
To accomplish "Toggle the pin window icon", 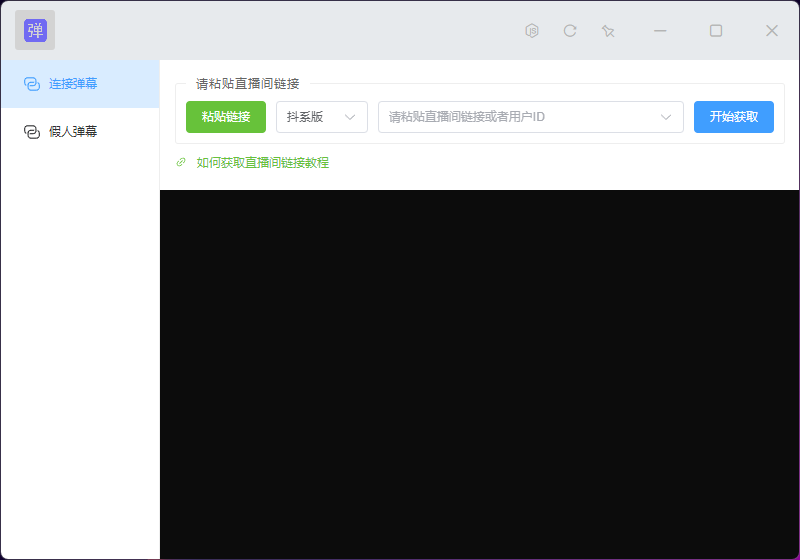I will (608, 31).
